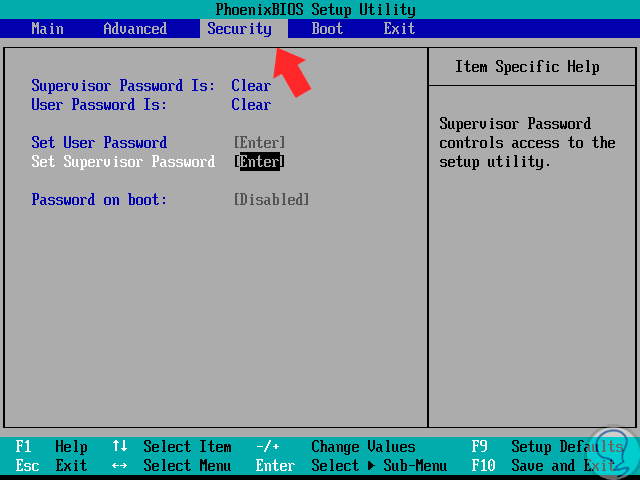Click the Item Specific Help heading

[x=527, y=67]
